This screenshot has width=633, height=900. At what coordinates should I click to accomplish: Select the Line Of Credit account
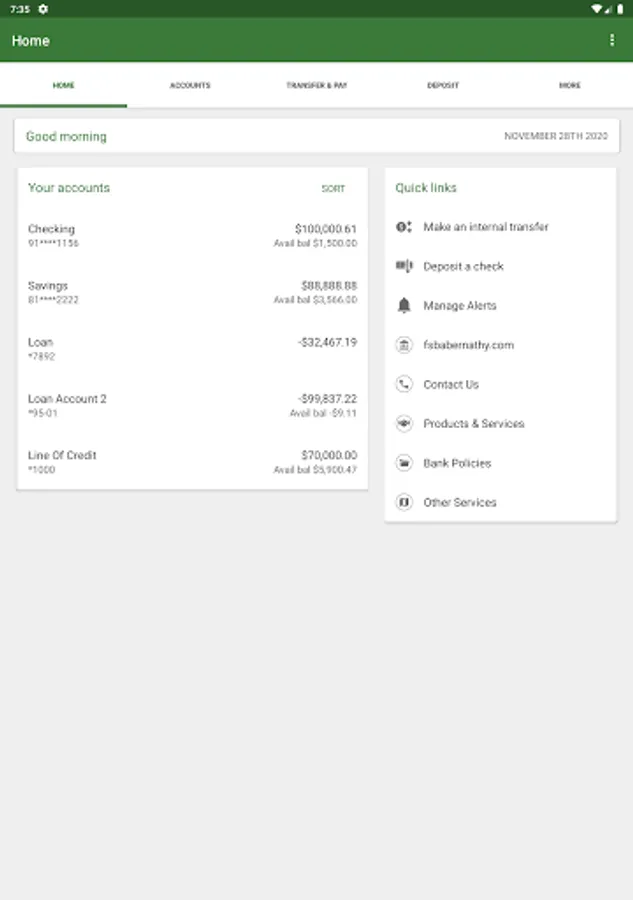click(x=192, y=462)
